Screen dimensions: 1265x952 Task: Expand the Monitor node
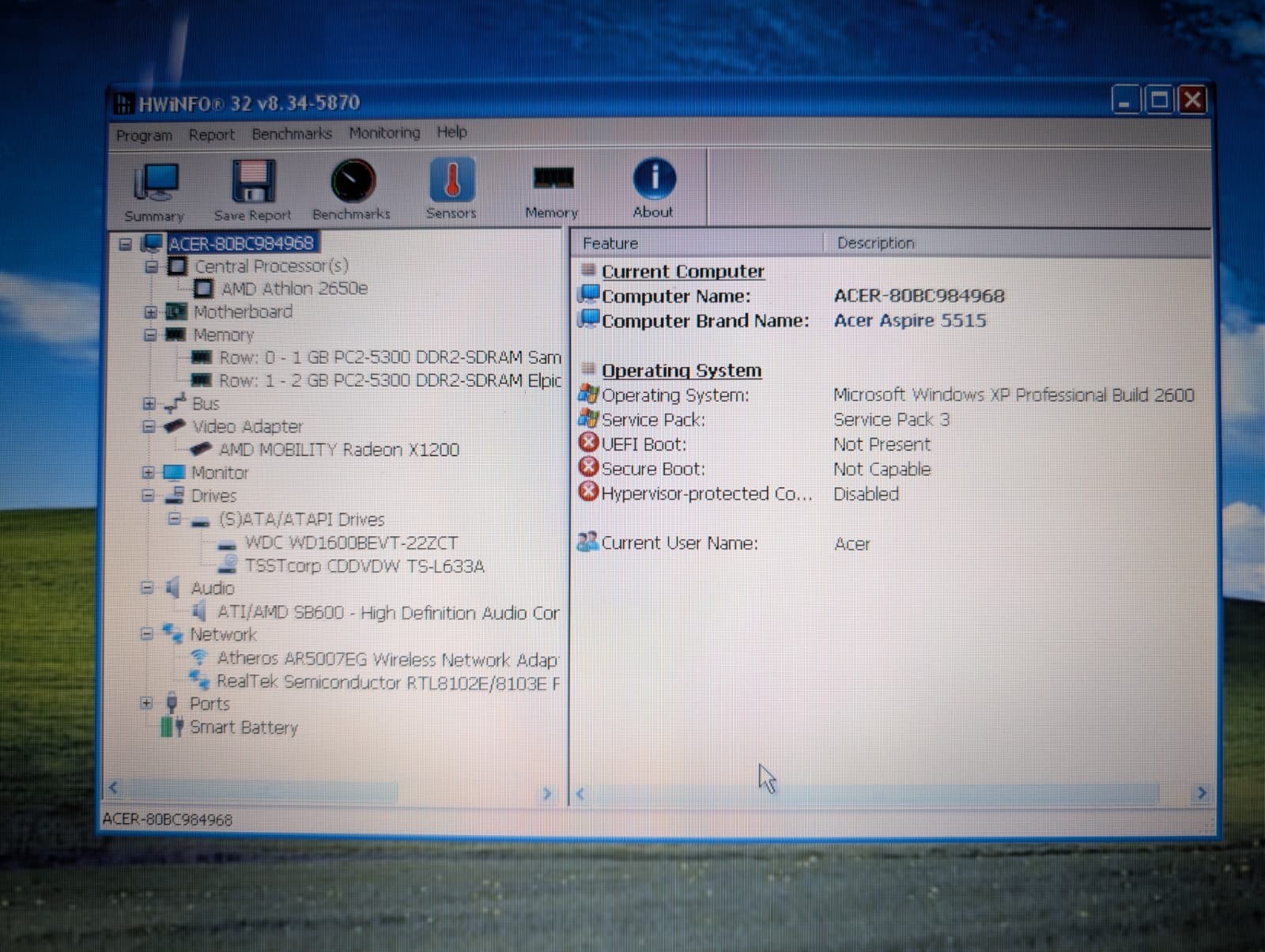(148, 473)
